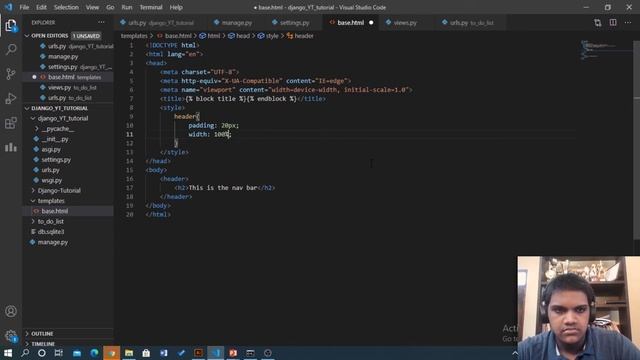Open the Run and Debug view
The image size is (640, 360).
pyautogui.click(x=11, y=98)
